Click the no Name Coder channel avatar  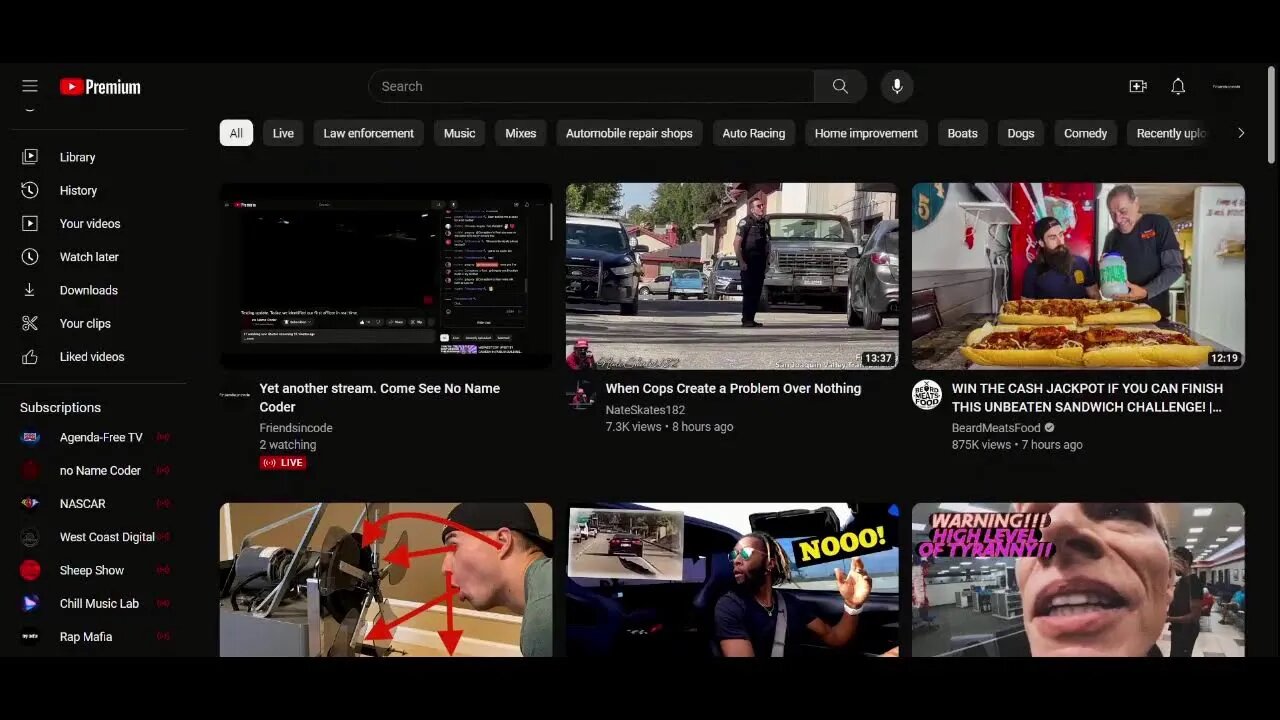pyautogui.click(x=30, y=470)
